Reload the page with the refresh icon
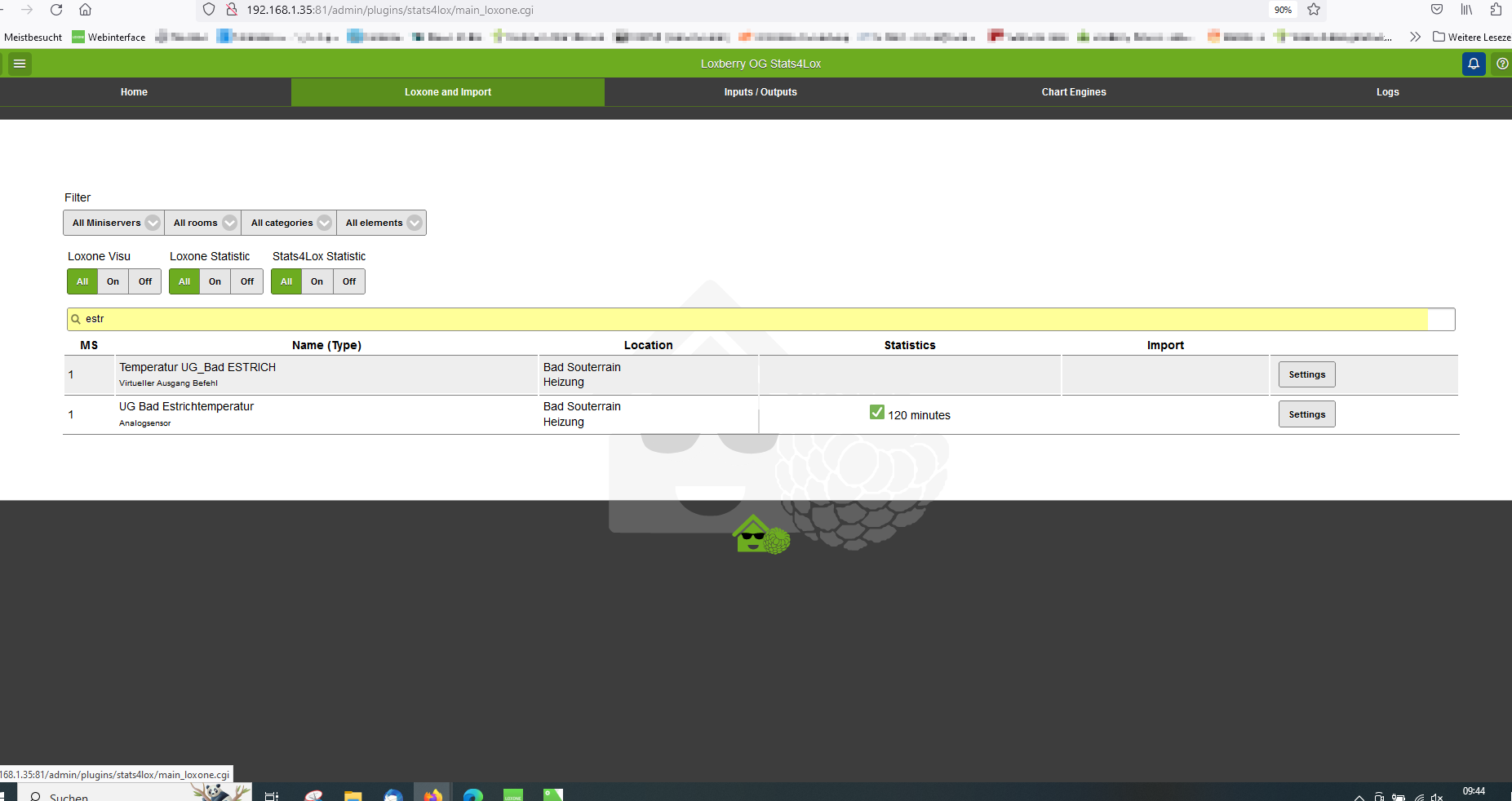The image size is (1512, 801). tap(56, 10)
